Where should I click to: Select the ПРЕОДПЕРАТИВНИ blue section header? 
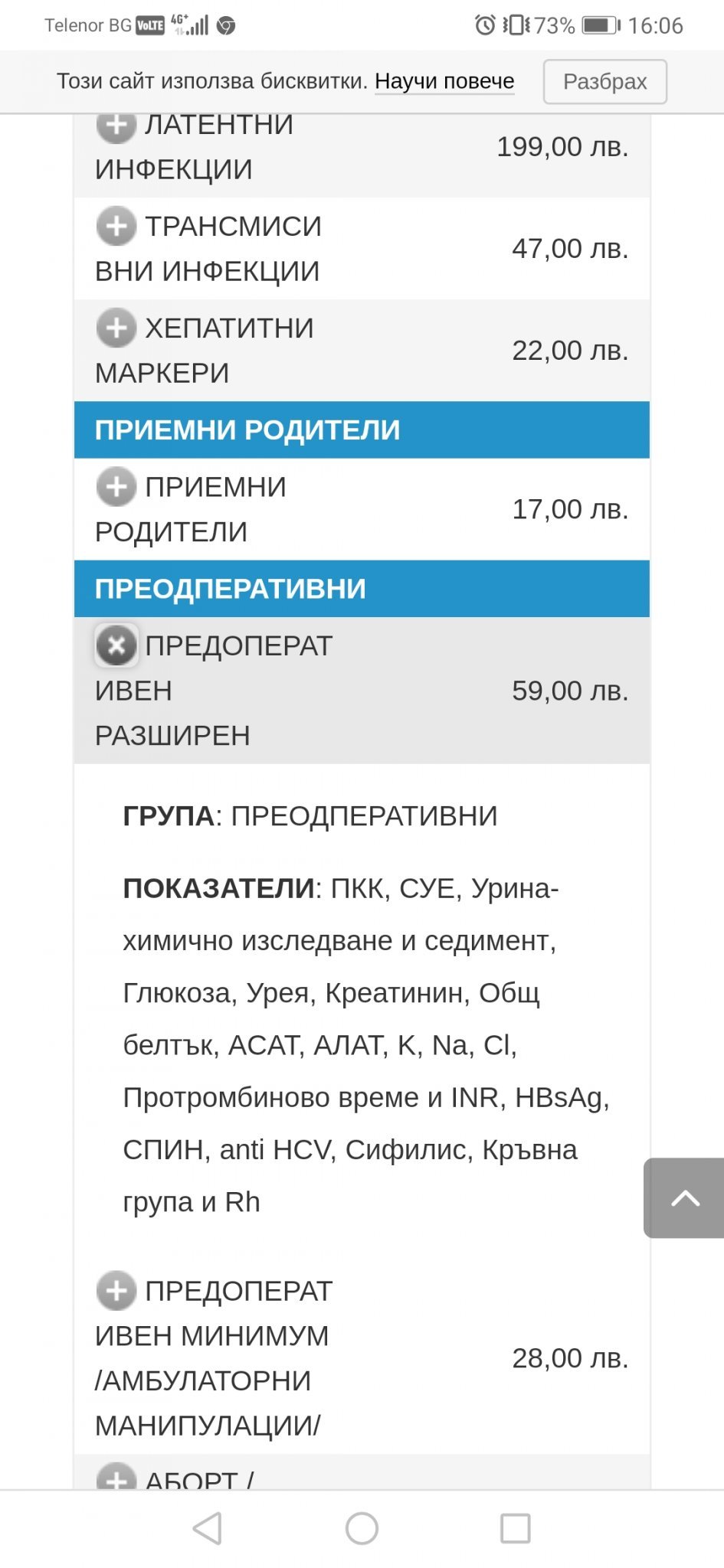362,589
